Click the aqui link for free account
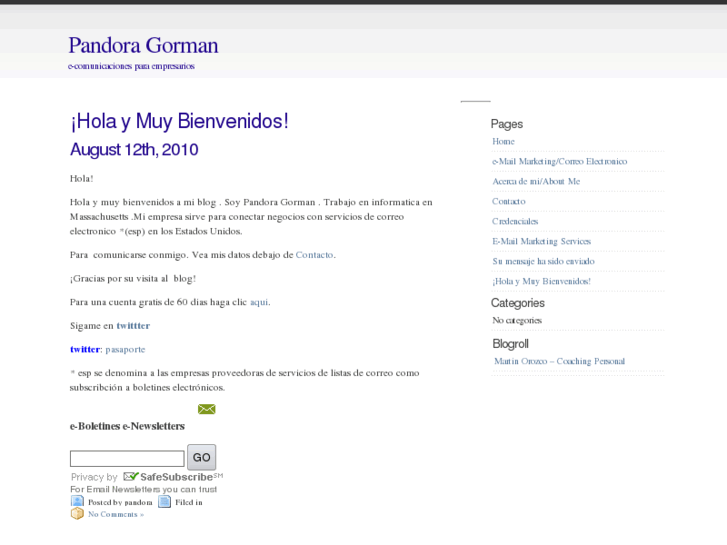Image resolution: width=727 pixels, height=545 pixels. [259, 302]
